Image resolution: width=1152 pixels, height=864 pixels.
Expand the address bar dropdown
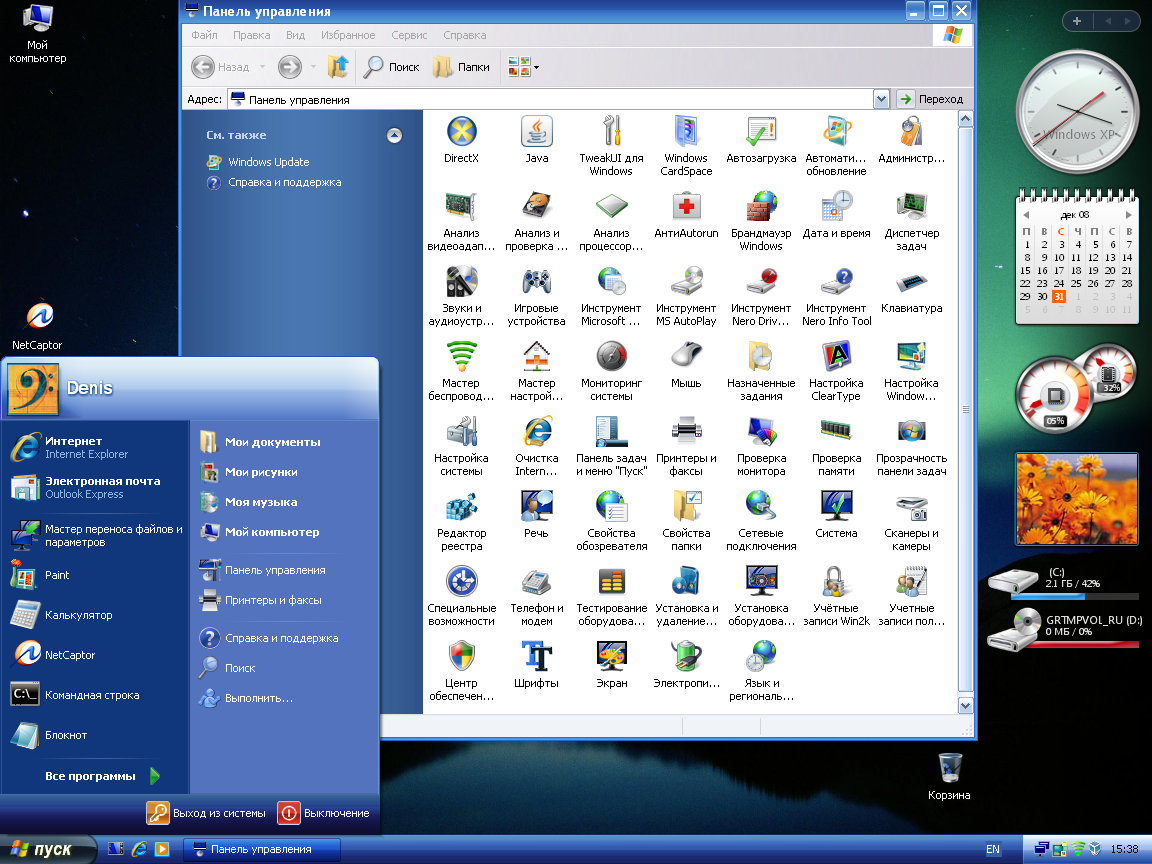881,99
